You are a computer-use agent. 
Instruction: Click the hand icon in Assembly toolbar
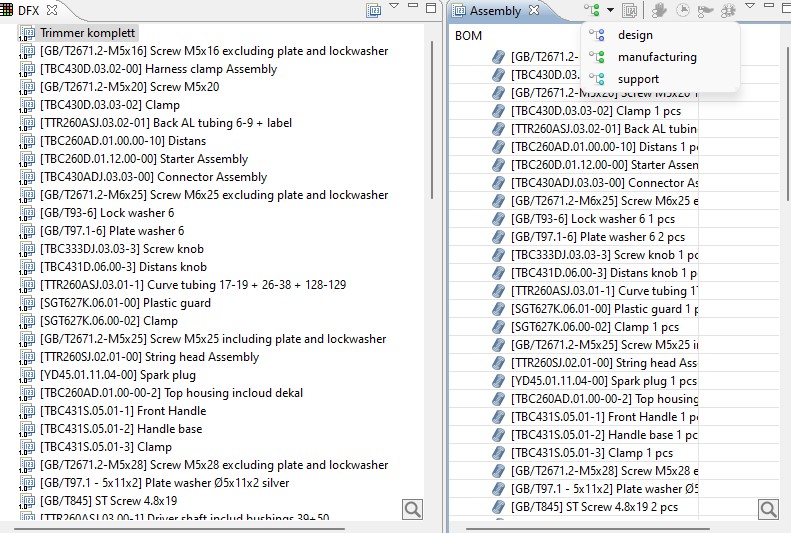(659, 11)
